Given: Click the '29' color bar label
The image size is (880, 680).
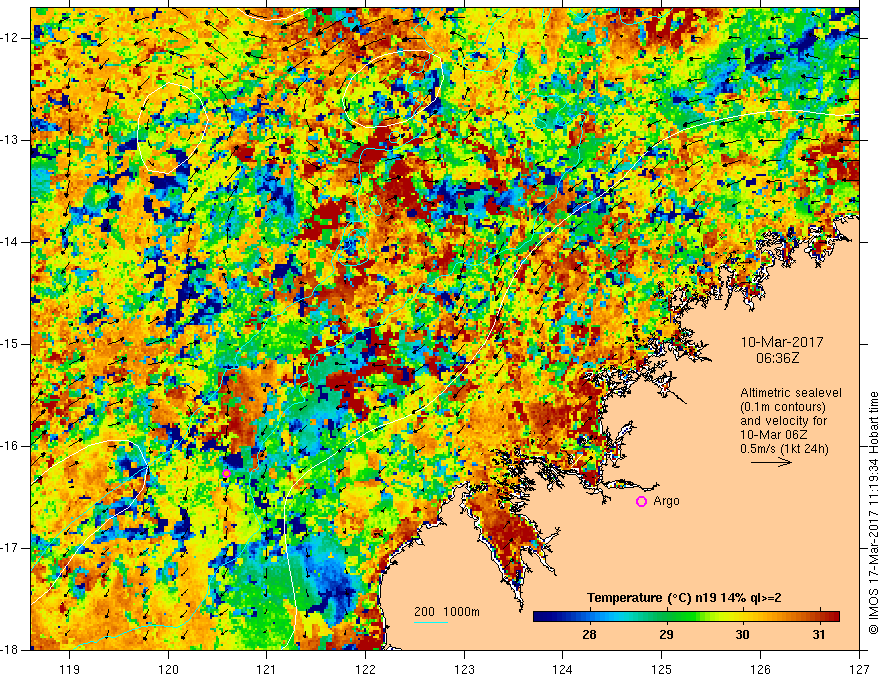Looking at the screenshot, I should (x=666, y=635).
